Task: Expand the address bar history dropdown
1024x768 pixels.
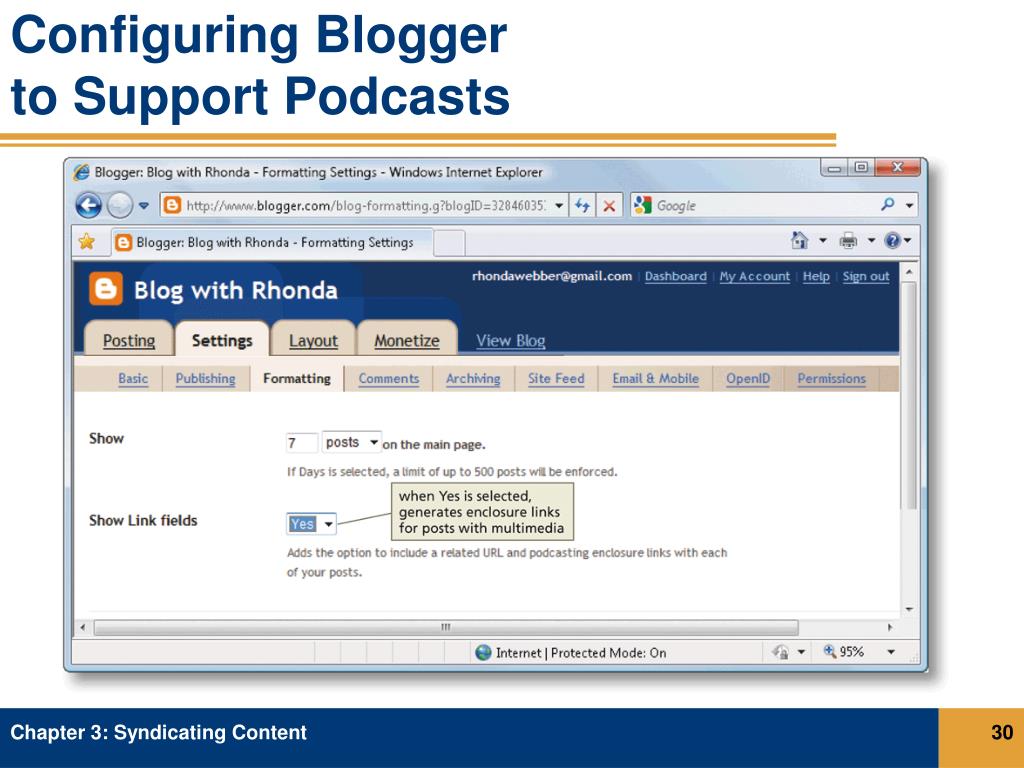Action: 560,206
